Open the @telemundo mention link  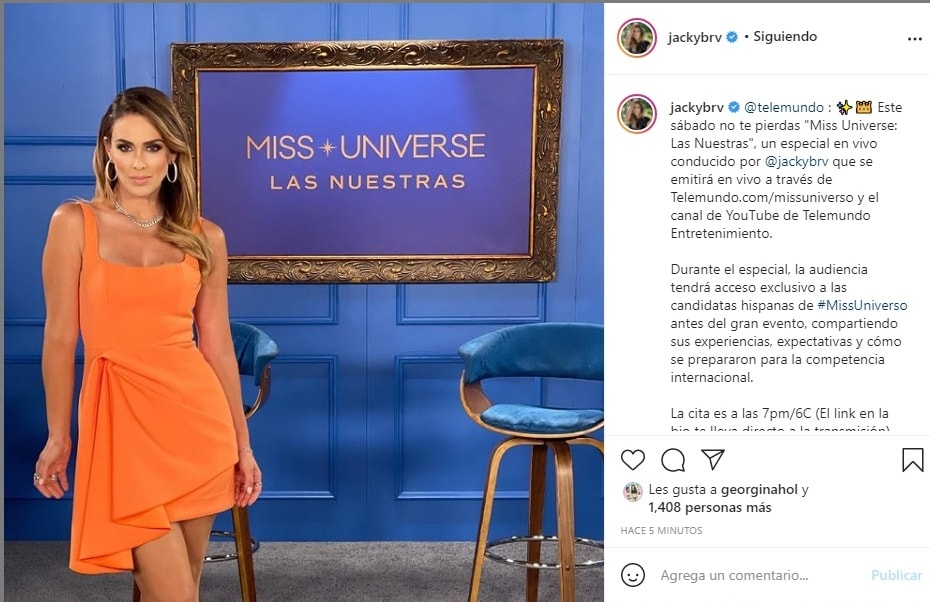tap(784, 107)
